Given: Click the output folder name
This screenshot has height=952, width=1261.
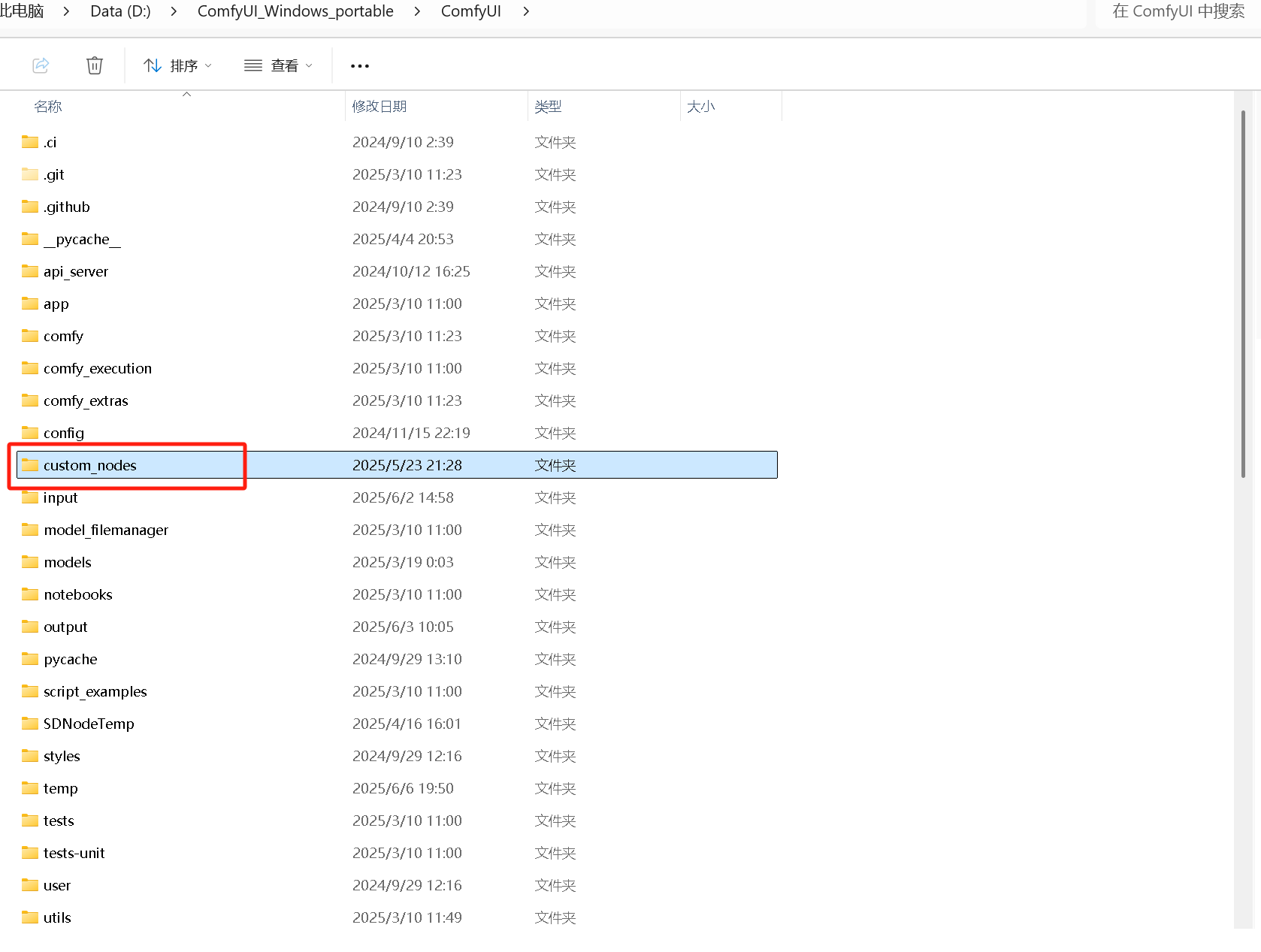Looking at the screenshot, I should coord(65,627).
